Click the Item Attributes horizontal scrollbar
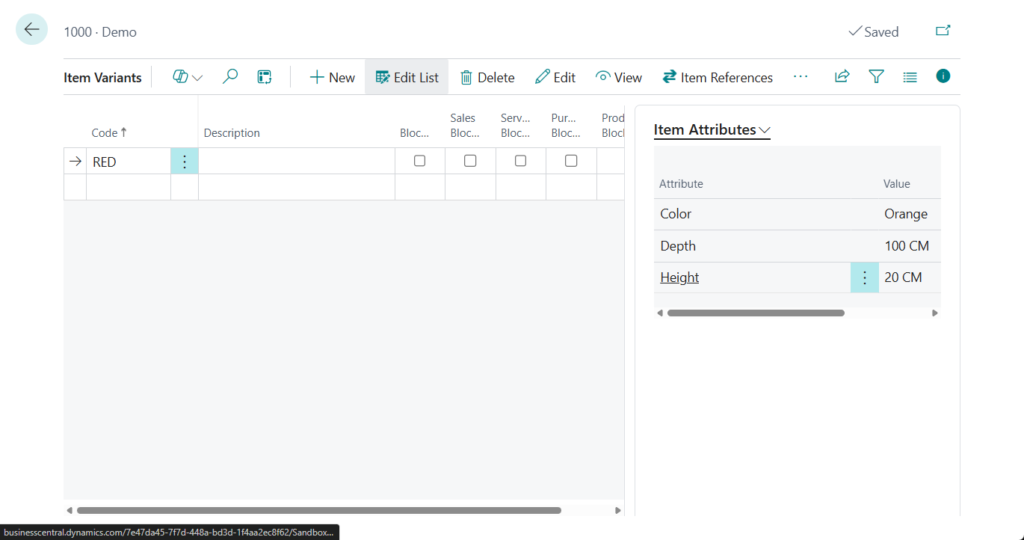The image size is (1024, 540). 755,313
